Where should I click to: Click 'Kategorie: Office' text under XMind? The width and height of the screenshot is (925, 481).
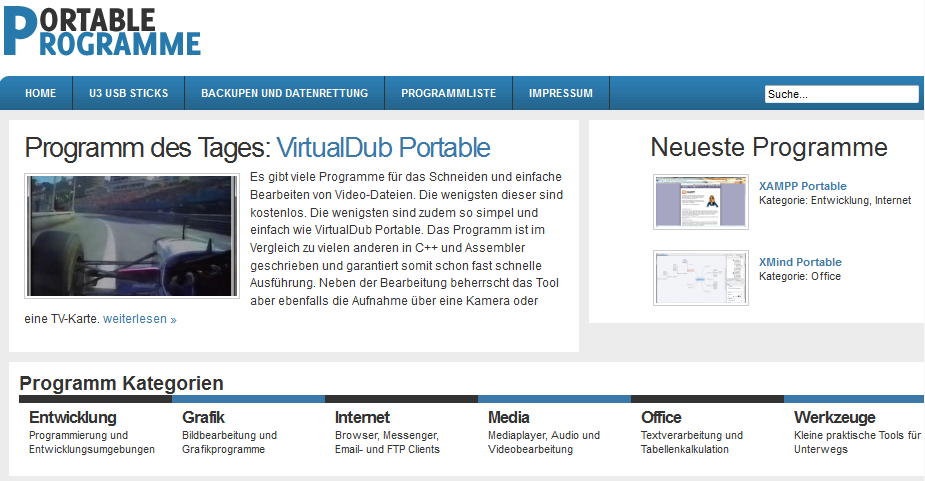[800, 276]
